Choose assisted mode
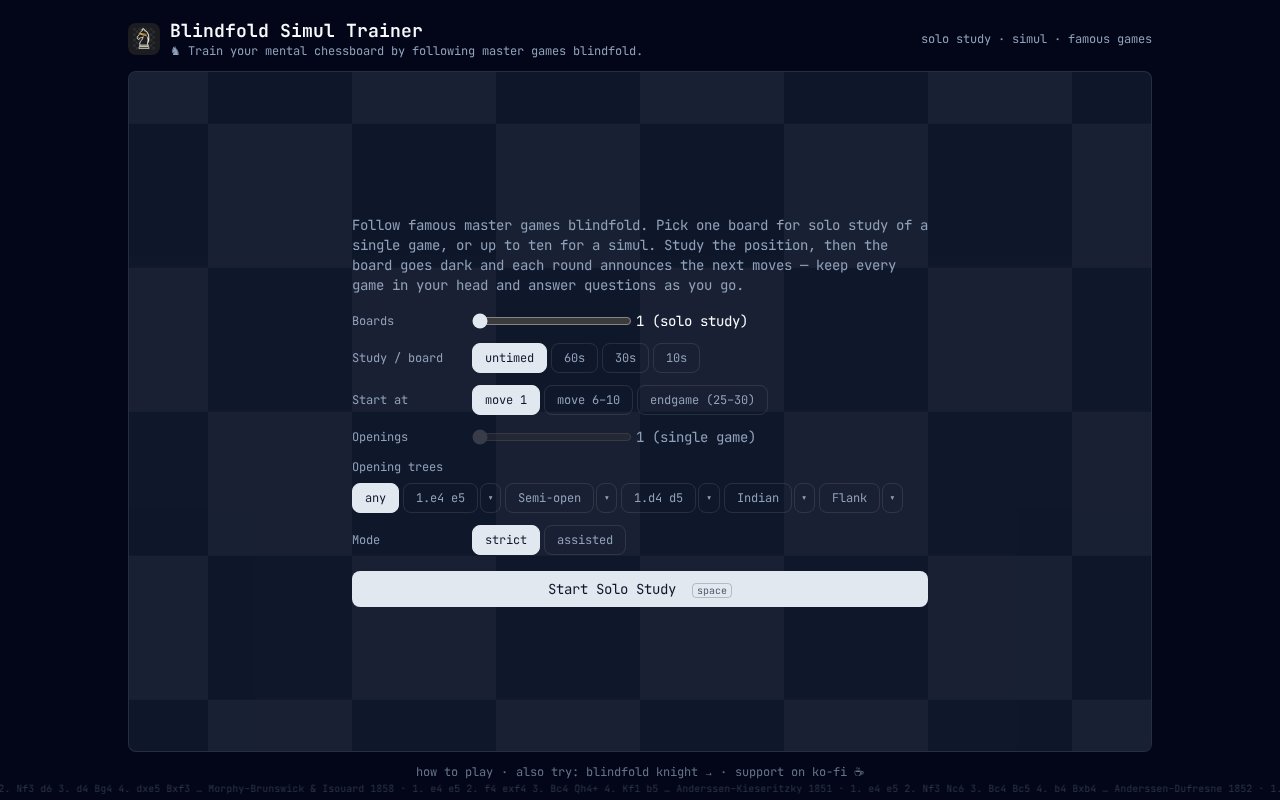Image resolution: width=1280 pixels, height=800 pixels. tap(585, 540)
